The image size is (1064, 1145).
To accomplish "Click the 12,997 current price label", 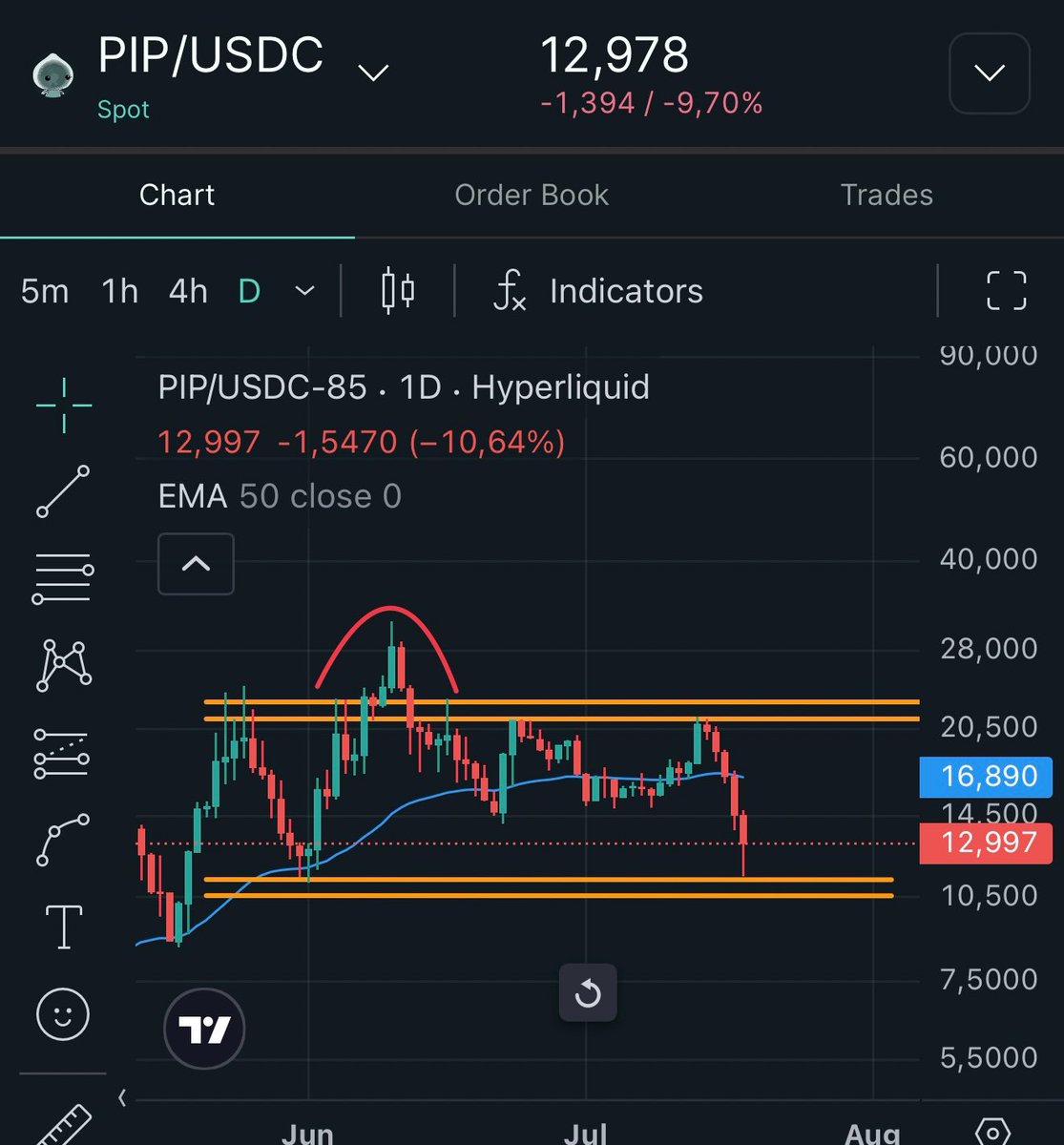I will (x=989, y=843).
